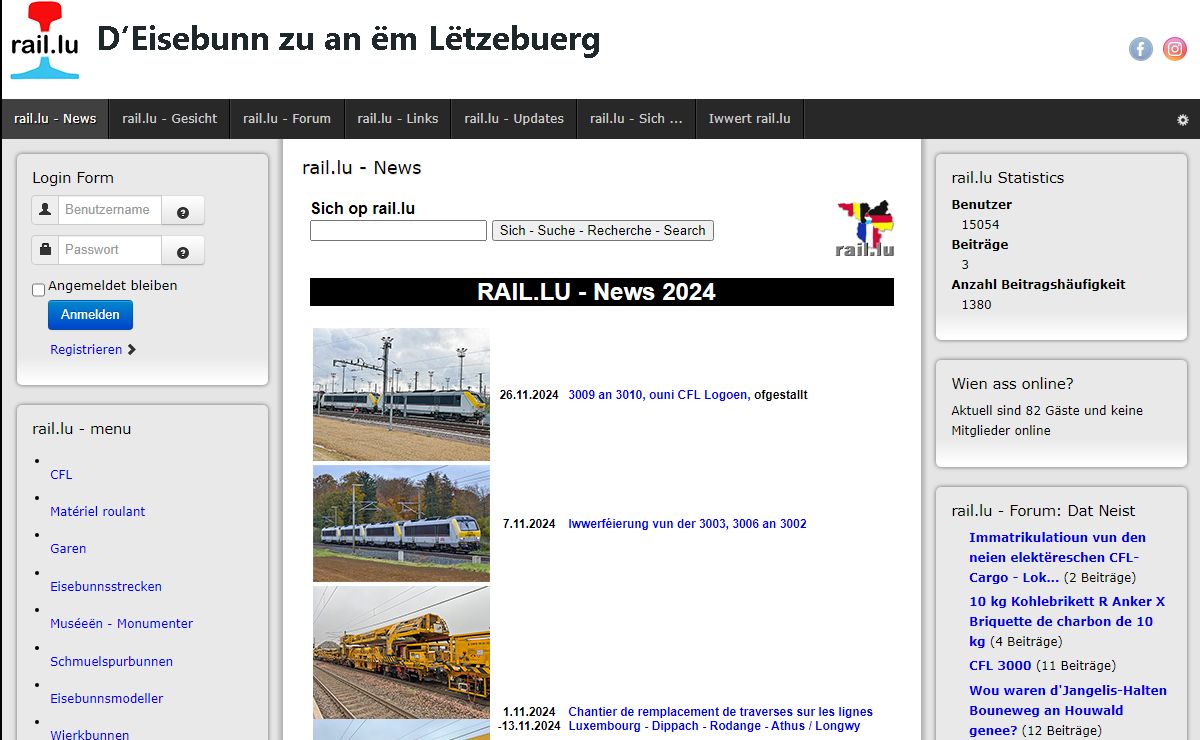Open the rail.lu - News tab
The width and height of the screenshot is (1200, 740).
[55, 119]
